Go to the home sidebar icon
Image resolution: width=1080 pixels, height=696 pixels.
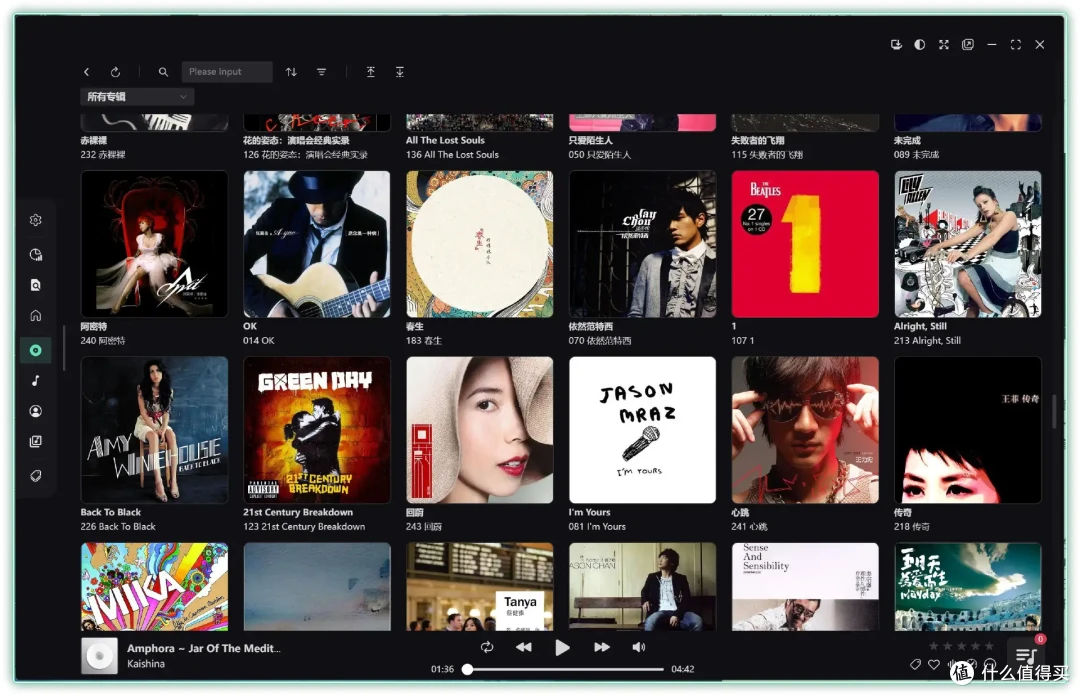[x=36, y=316]
